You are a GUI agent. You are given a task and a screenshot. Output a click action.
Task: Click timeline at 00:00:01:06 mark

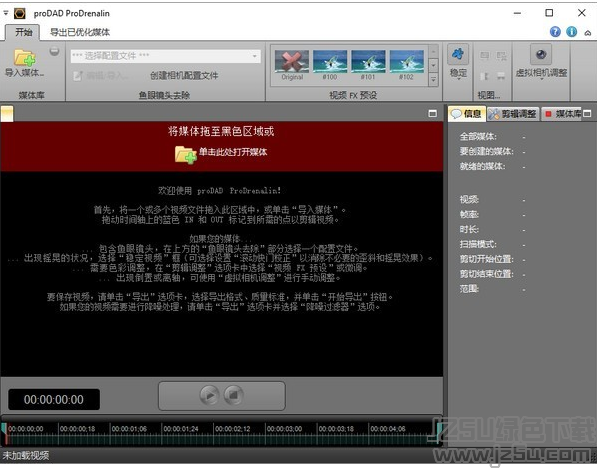129,429
